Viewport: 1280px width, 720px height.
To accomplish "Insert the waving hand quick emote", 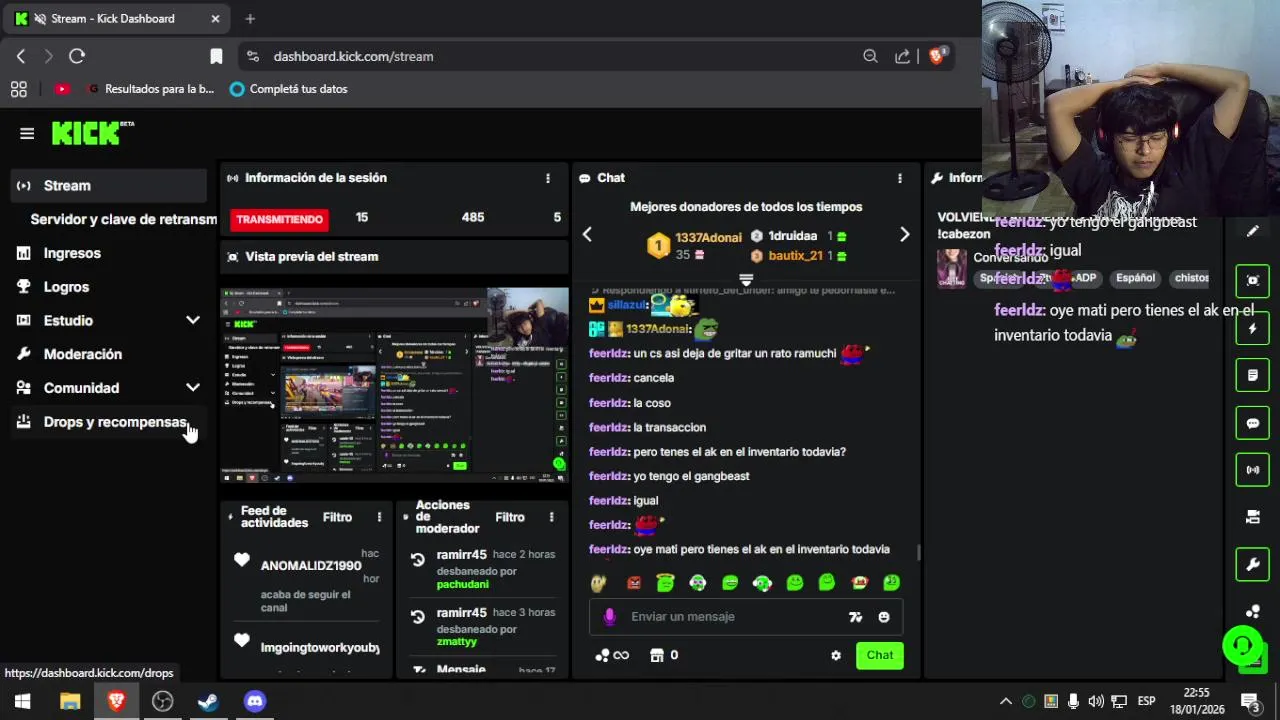I will [x=599, y=582].
